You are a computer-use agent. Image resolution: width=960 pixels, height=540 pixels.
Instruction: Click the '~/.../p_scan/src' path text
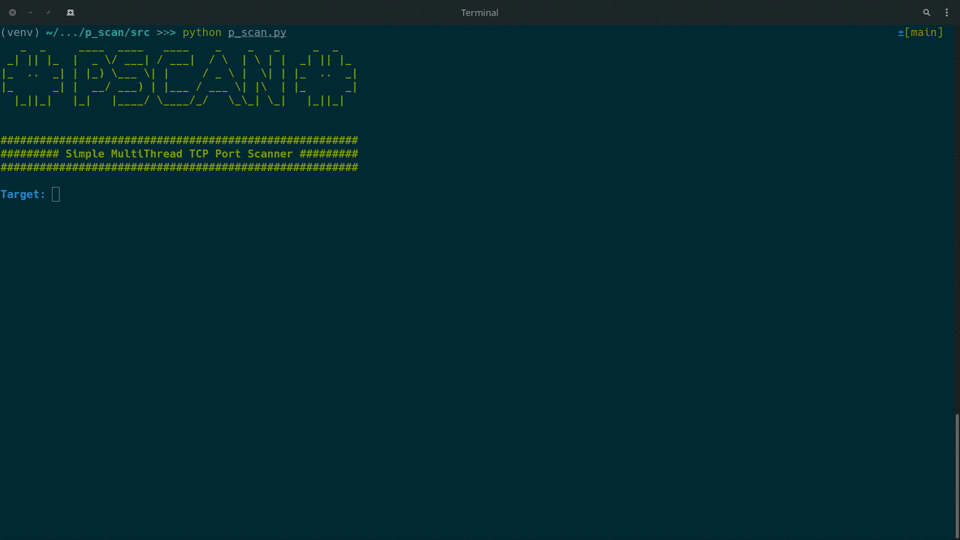pos(97,32)
